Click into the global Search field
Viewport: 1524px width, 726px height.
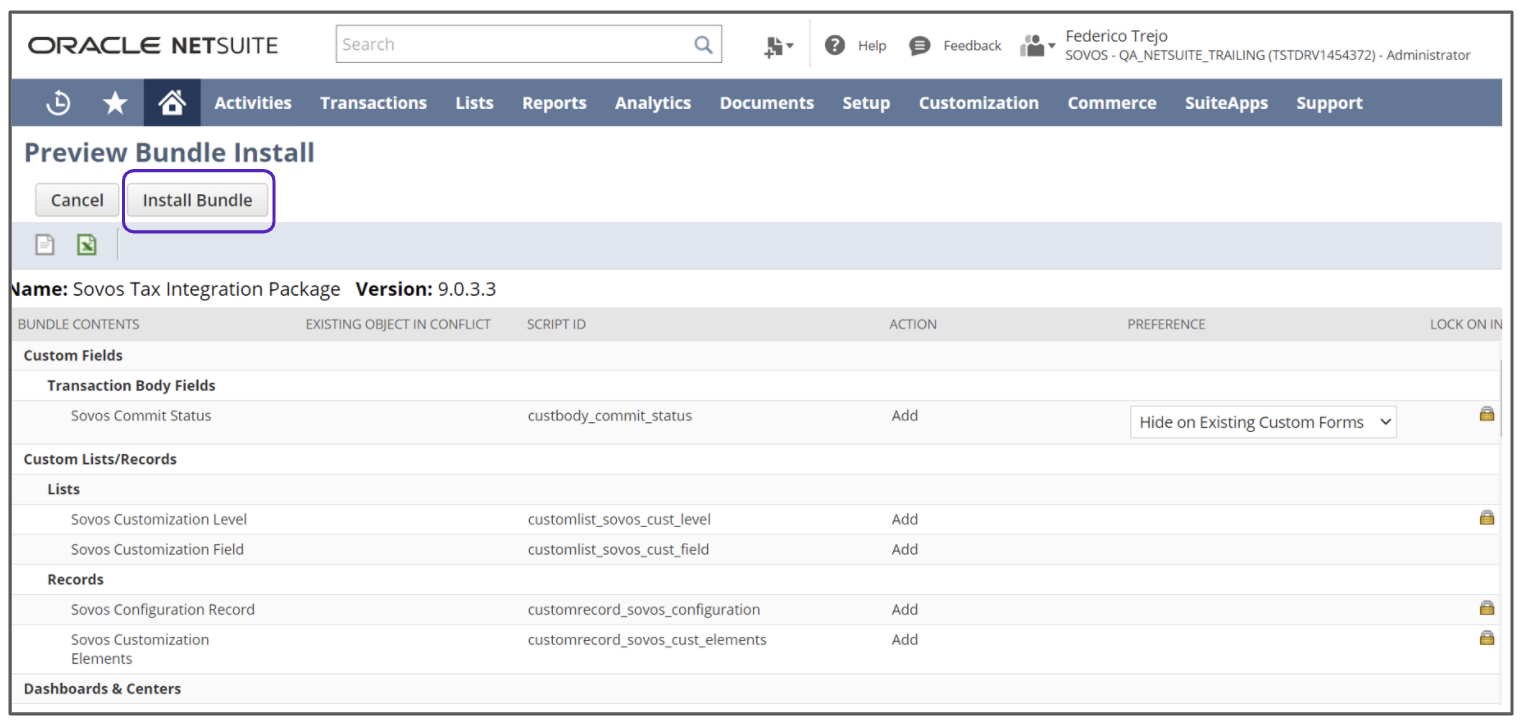pyautogui.click(x=515, y=45)
